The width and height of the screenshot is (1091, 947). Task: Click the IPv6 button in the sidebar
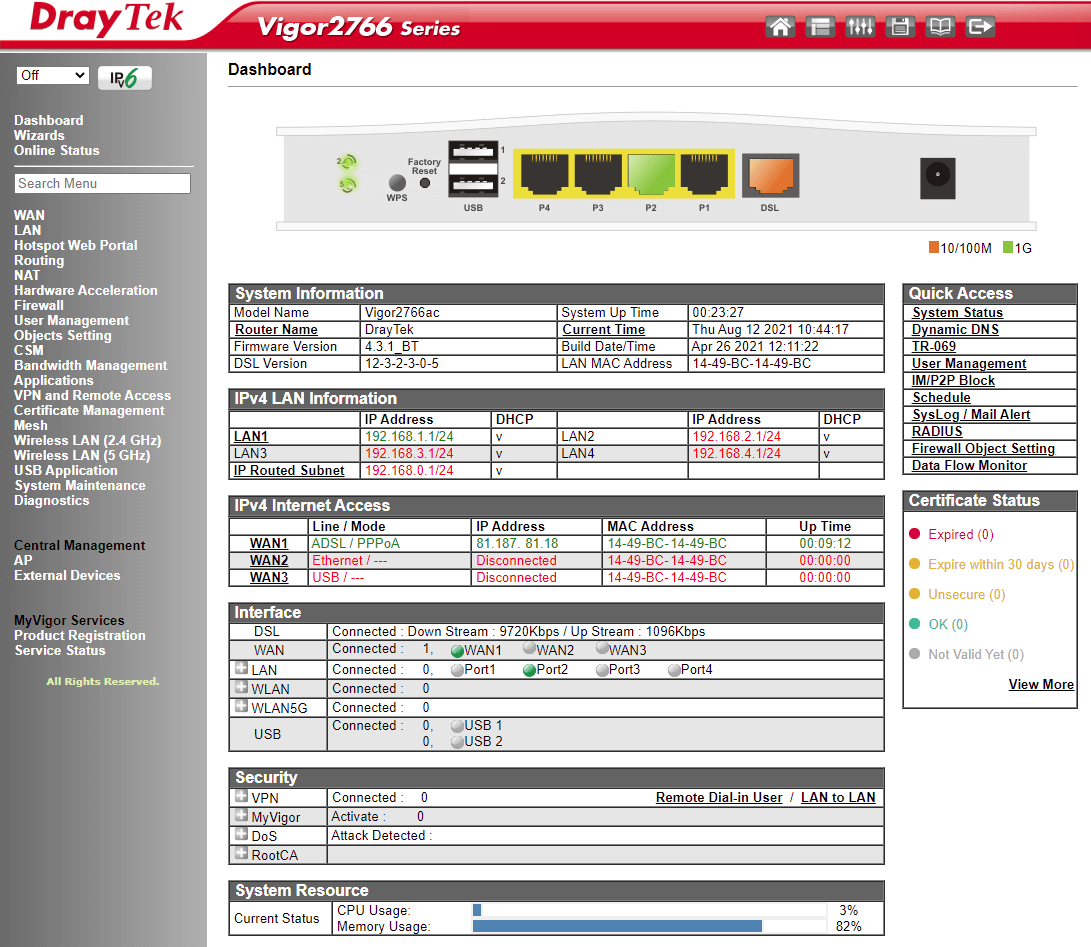[124, 76]
